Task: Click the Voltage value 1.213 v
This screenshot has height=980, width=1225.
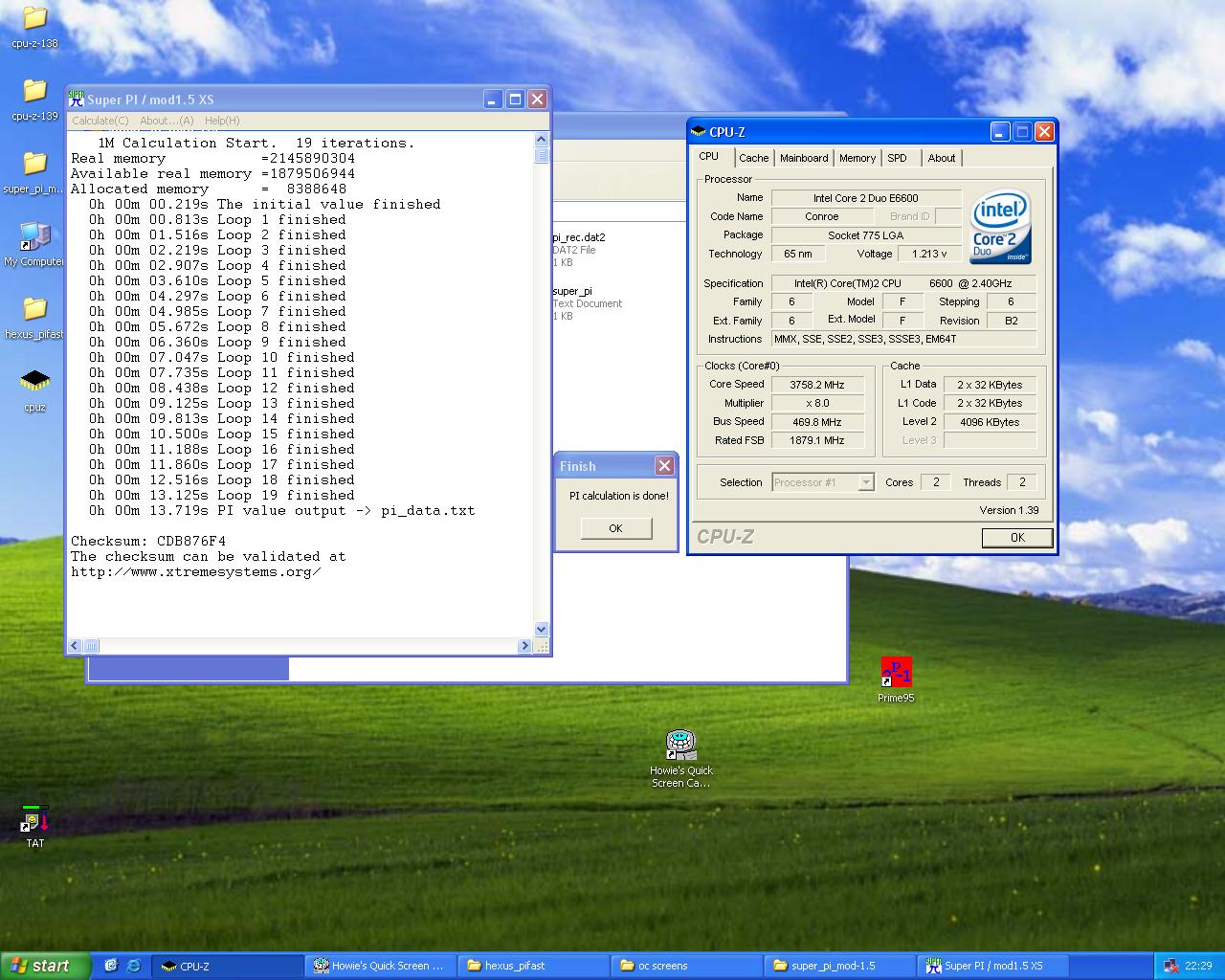Action: click(929, 254)
